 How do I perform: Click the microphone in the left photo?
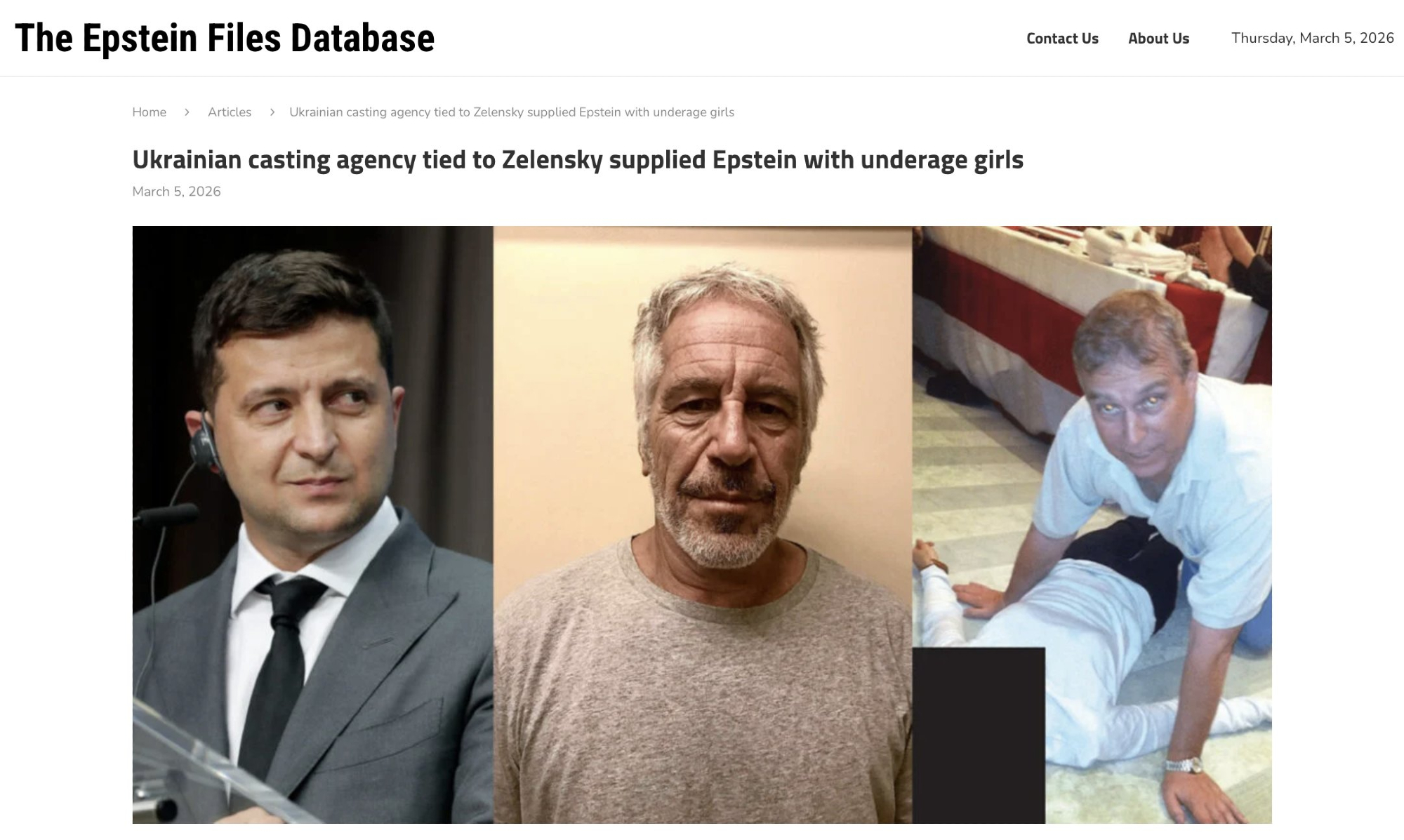pos(166,517)
